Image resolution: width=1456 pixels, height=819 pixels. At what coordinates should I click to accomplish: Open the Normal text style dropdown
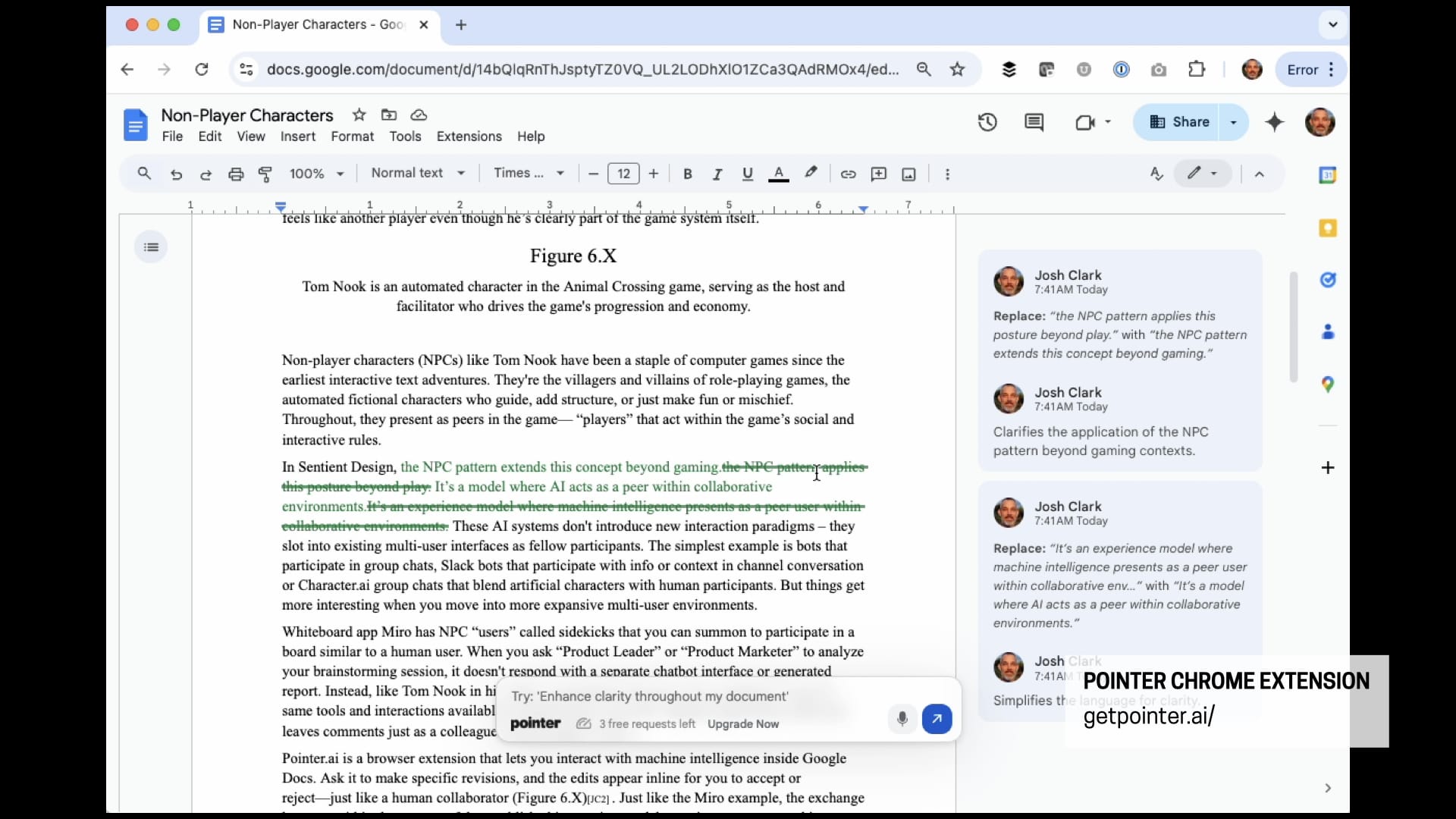pyautogui.click(x=418, y=173)
